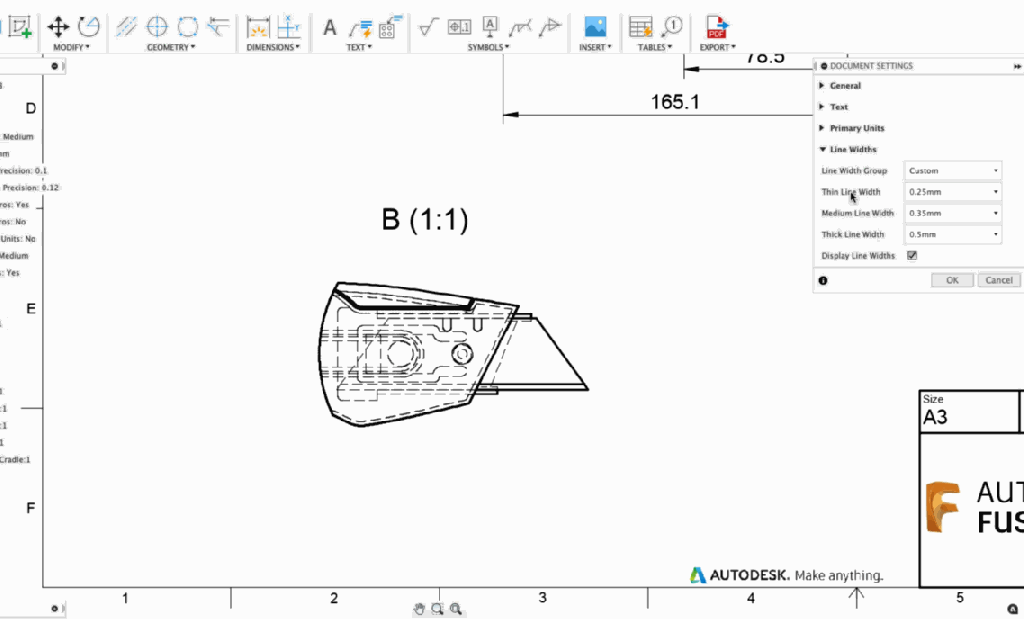Open the Thin Line Width dropdown
This screenshot has height=619, width=1024.
click(952, 192)
